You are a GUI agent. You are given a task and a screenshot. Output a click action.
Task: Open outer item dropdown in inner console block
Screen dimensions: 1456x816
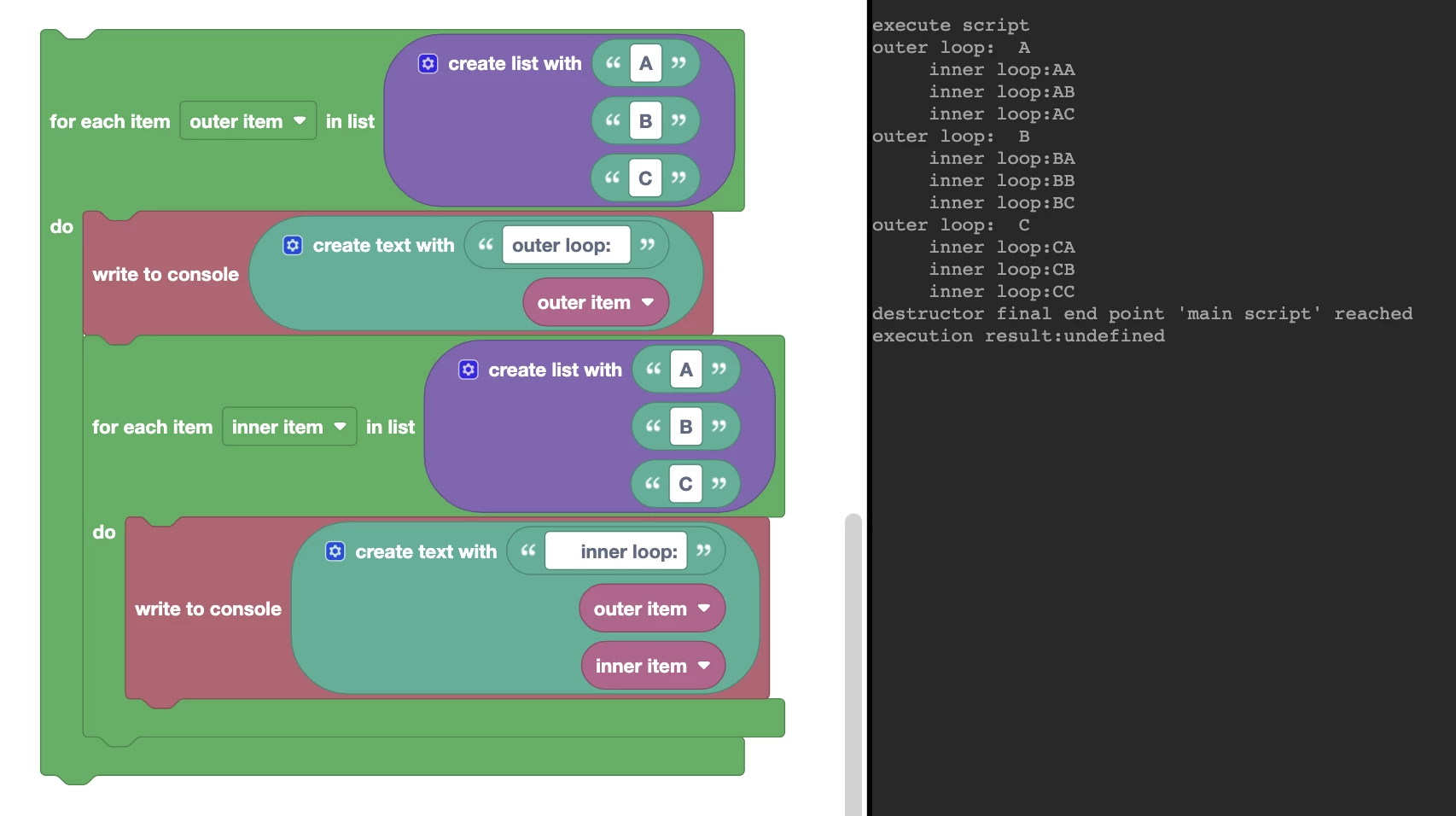click(652, 609)
